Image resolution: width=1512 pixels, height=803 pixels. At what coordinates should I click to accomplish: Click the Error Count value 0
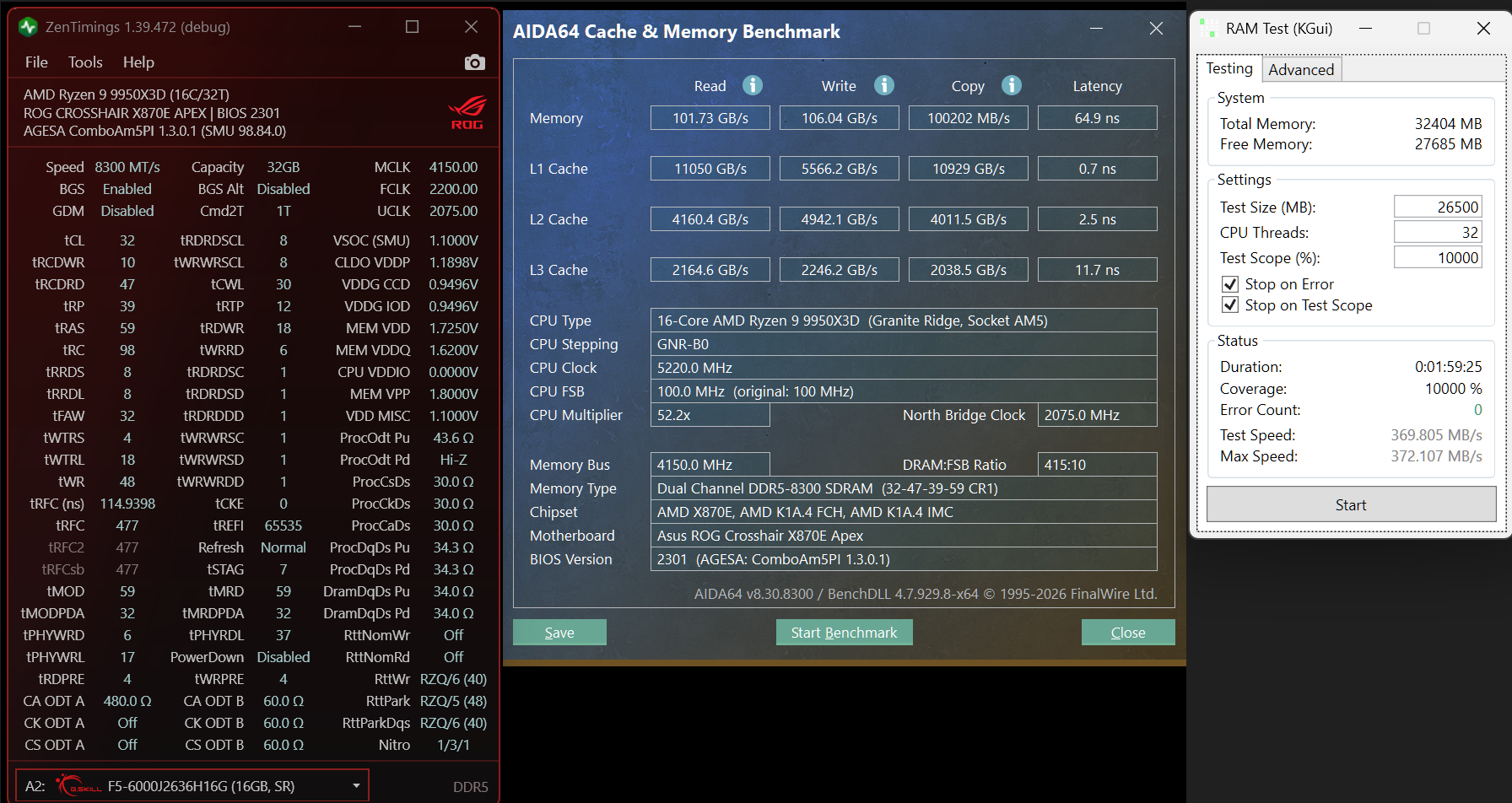click(1477, 410)
